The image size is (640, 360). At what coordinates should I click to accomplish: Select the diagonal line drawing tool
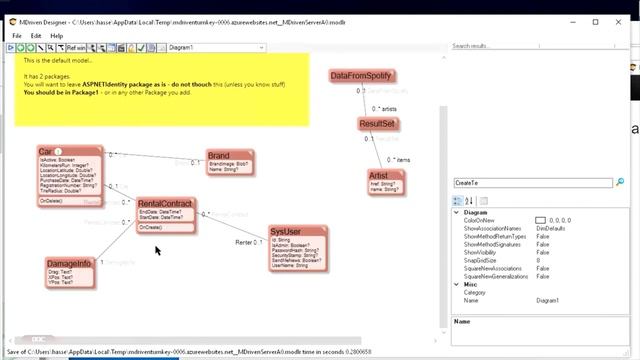coord(40,48)
